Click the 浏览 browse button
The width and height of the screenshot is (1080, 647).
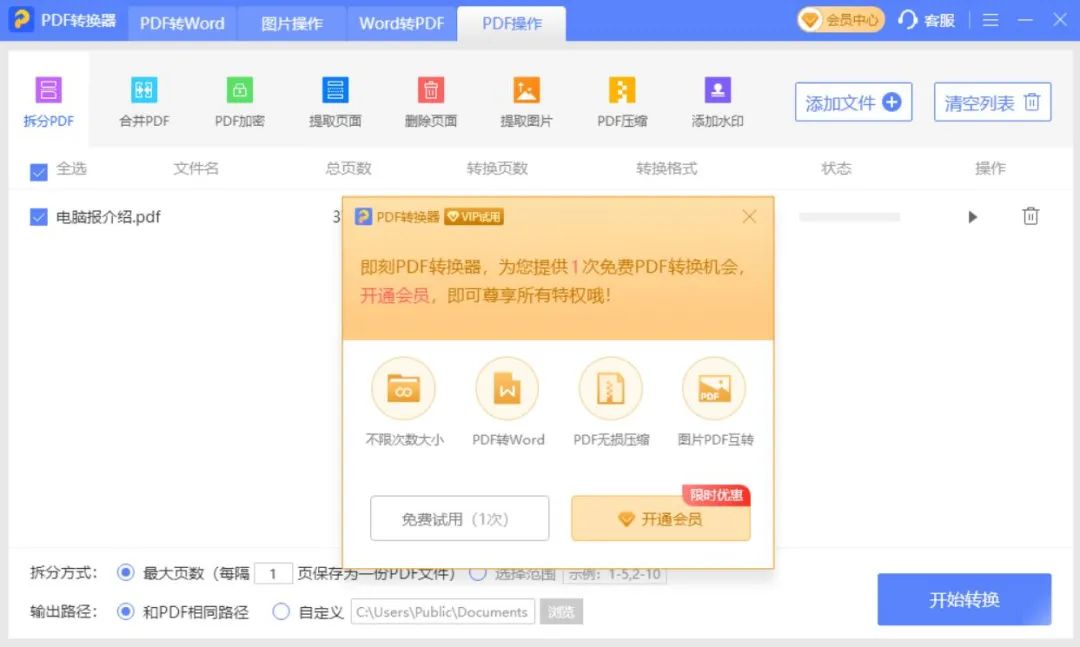[x=561, y=611]
